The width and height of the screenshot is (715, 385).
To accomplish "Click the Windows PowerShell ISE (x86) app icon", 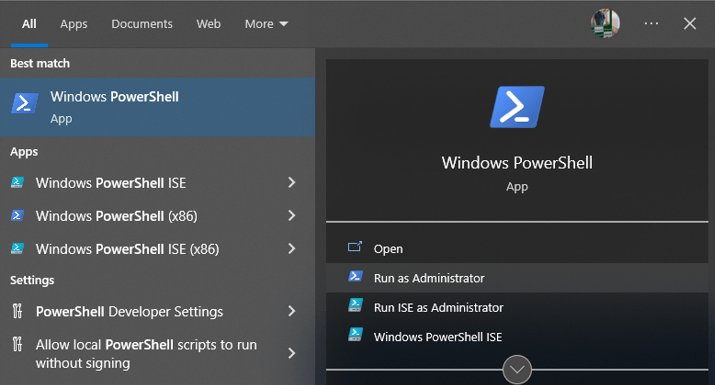I will [x=17, y=249].
